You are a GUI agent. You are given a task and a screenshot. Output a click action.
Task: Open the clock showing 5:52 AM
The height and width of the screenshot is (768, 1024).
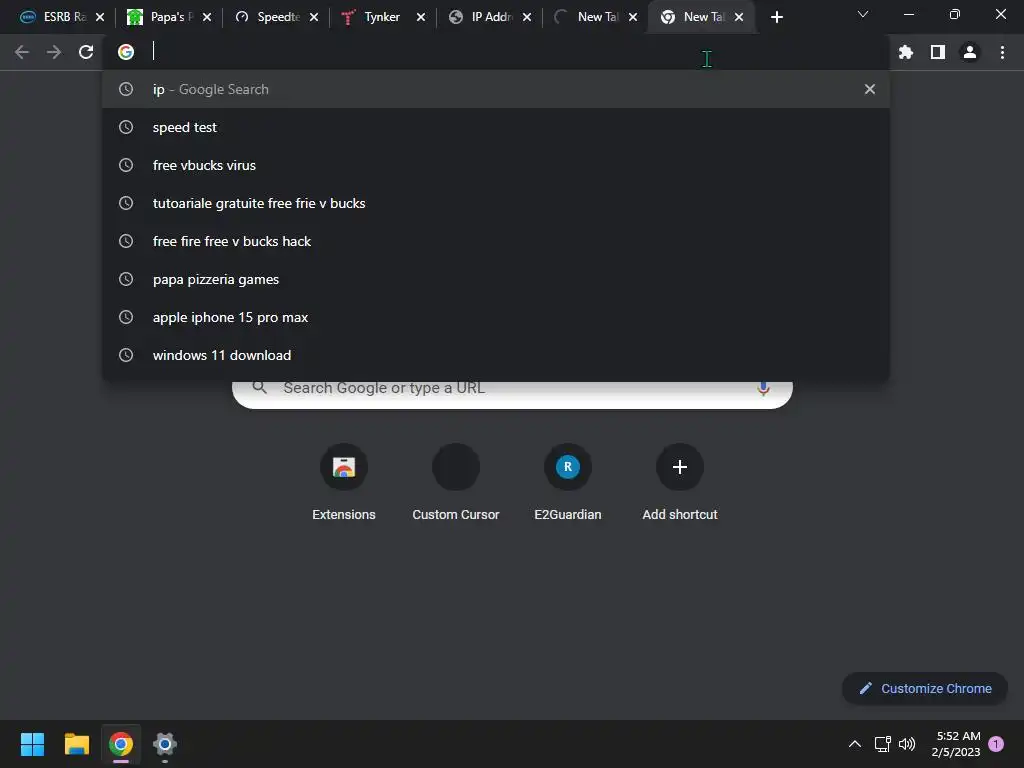point(956,744)
